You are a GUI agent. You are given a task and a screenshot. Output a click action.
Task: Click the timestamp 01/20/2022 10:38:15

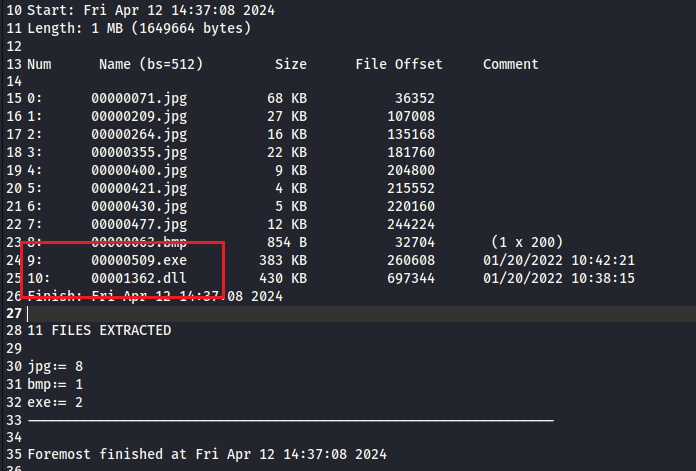tap(559, 278)
